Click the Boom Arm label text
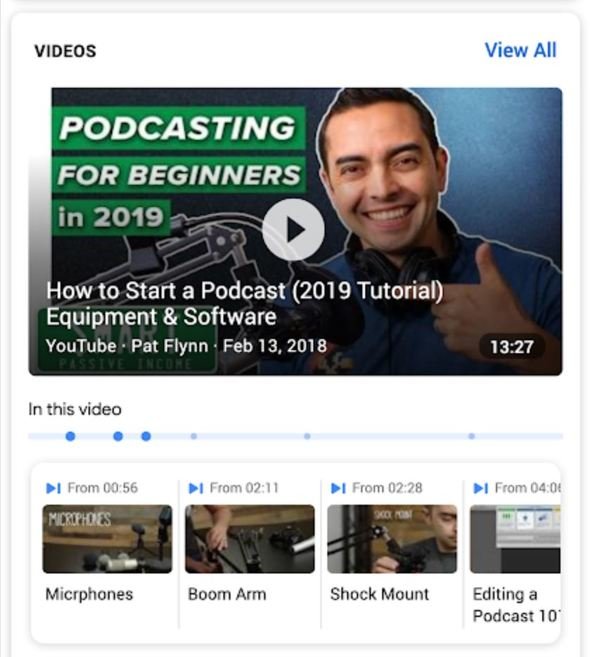Image resolution: width=590 pixels, height=657 pixels. 227,594
